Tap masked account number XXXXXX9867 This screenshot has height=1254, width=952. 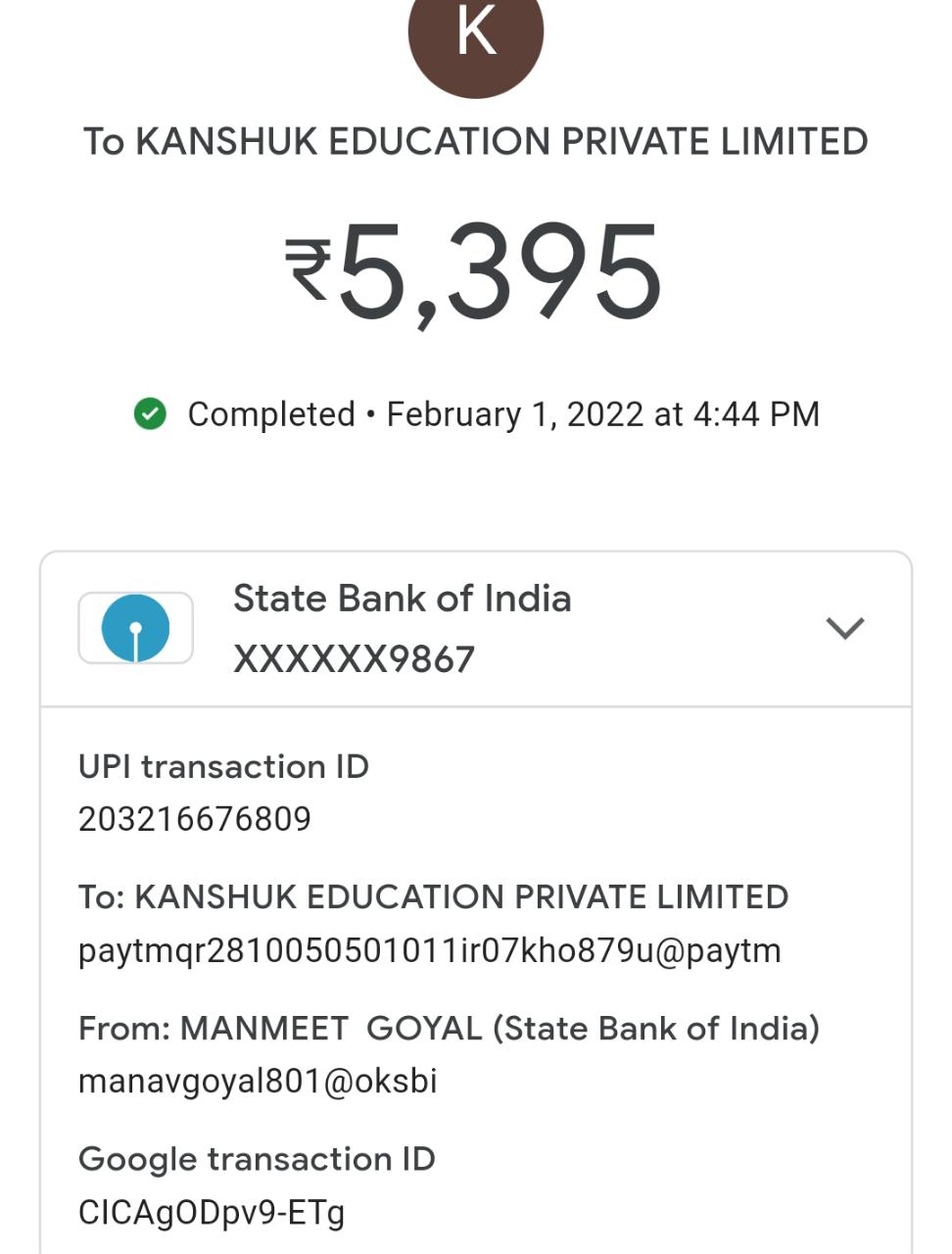coord(354,659)
